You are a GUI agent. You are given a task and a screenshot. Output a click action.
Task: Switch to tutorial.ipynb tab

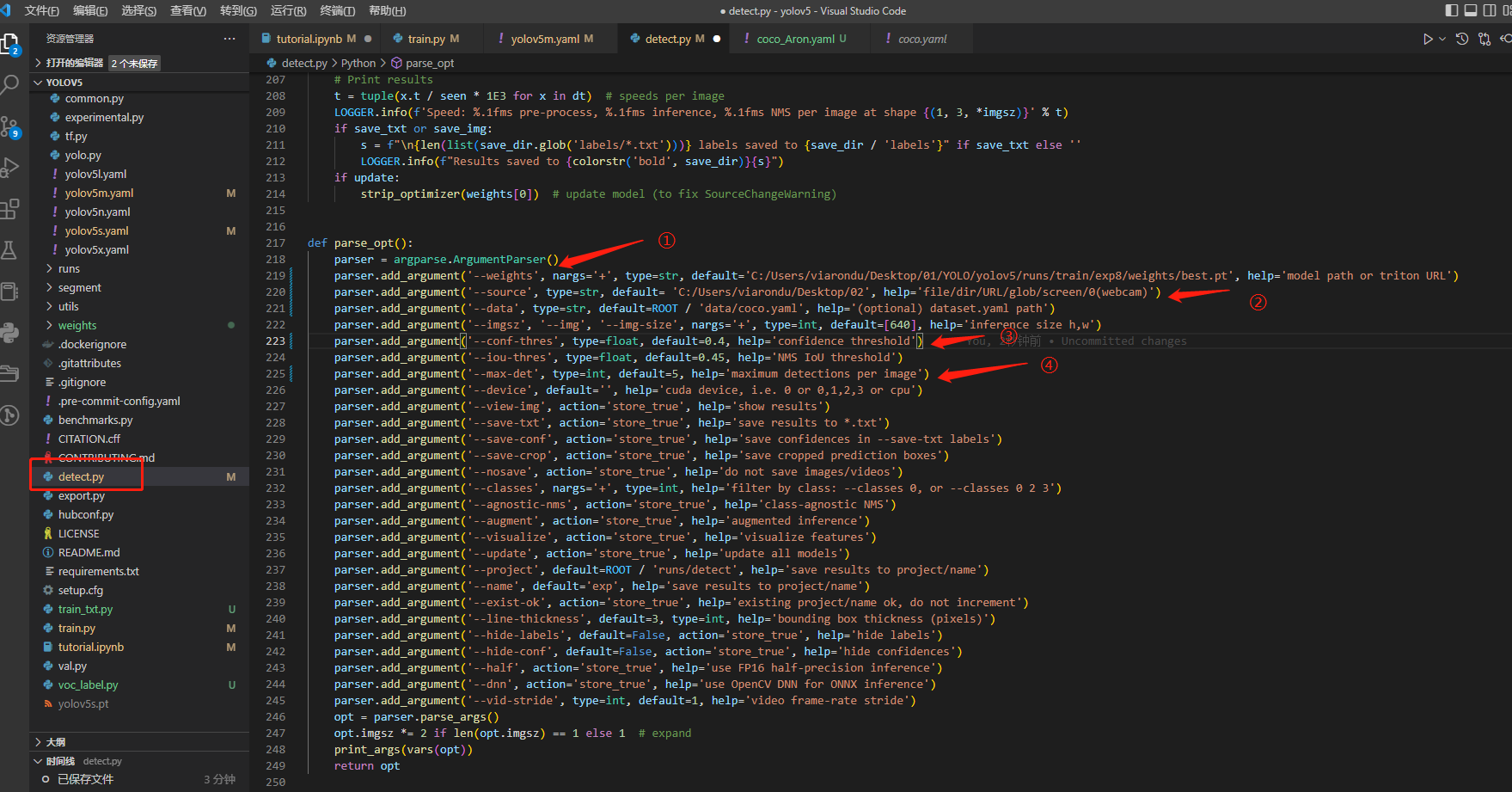point(315,39)
